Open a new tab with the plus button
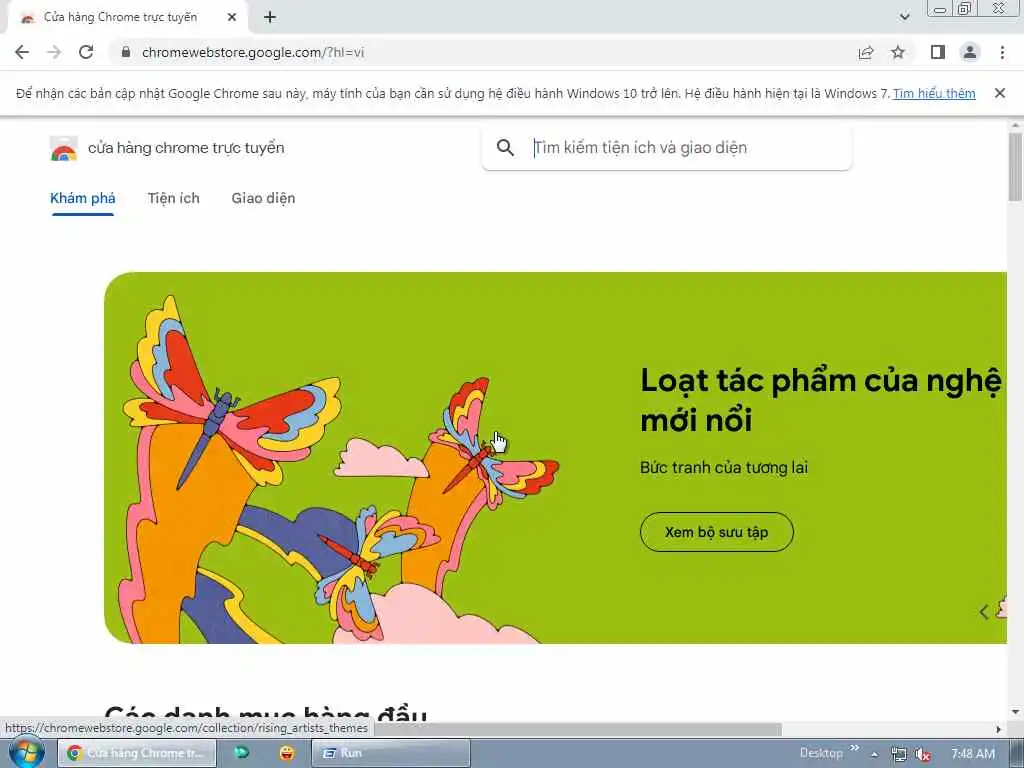This screenshot has width=1024, height=768. [270, 18]
